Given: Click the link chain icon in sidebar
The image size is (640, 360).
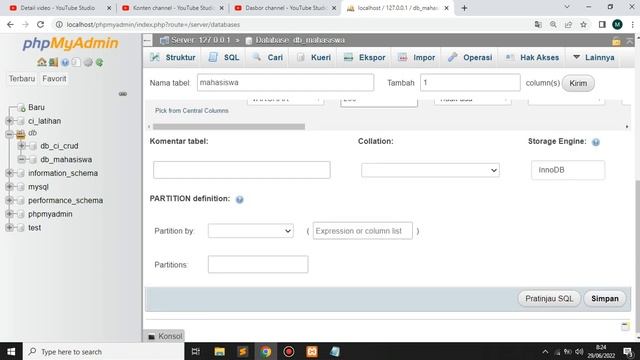Looking at the screenshot, I should [122, 94].
